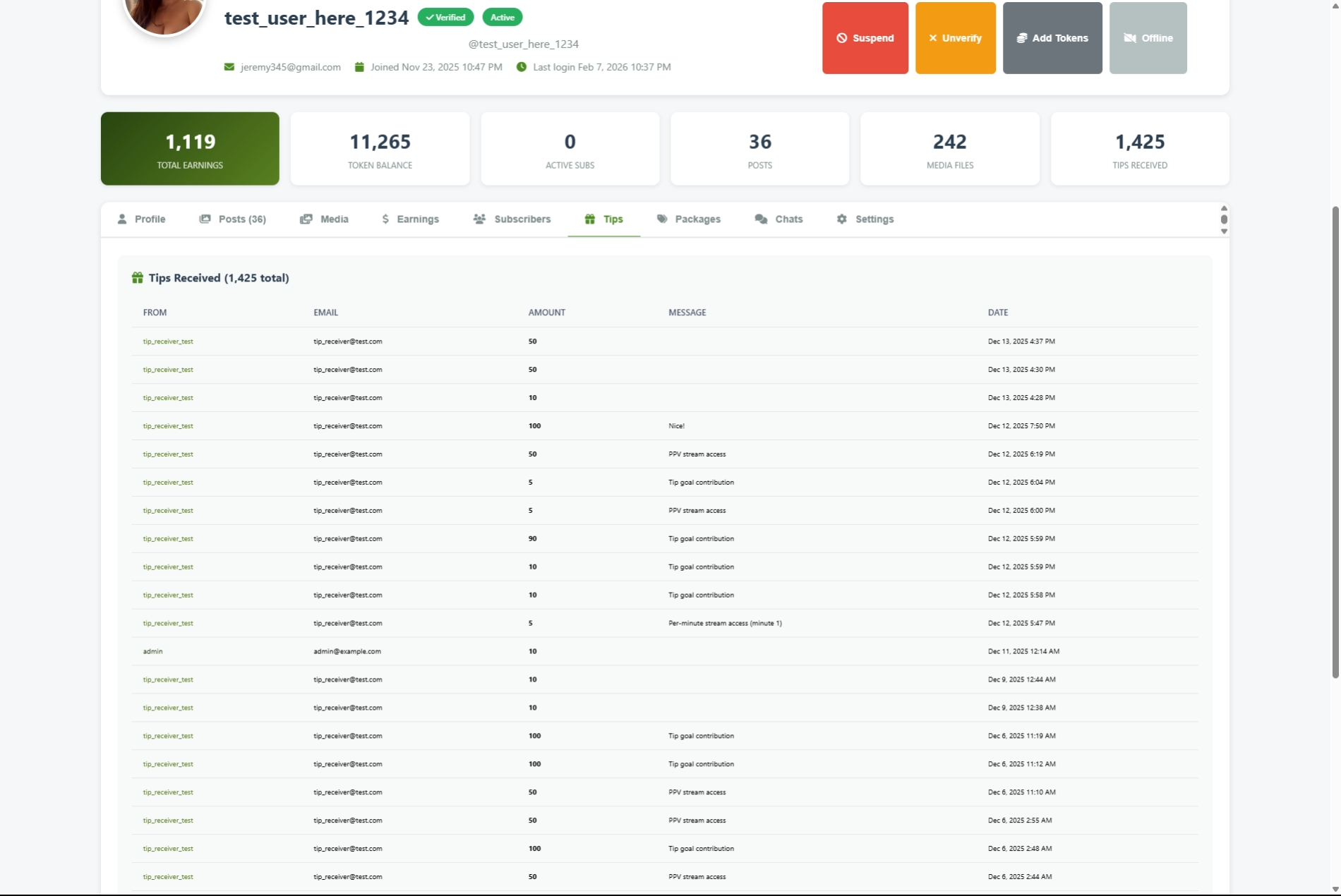
Task: Click the Add Tokens coins icon
Action: pyautogui.click(x=1021, y=38)
